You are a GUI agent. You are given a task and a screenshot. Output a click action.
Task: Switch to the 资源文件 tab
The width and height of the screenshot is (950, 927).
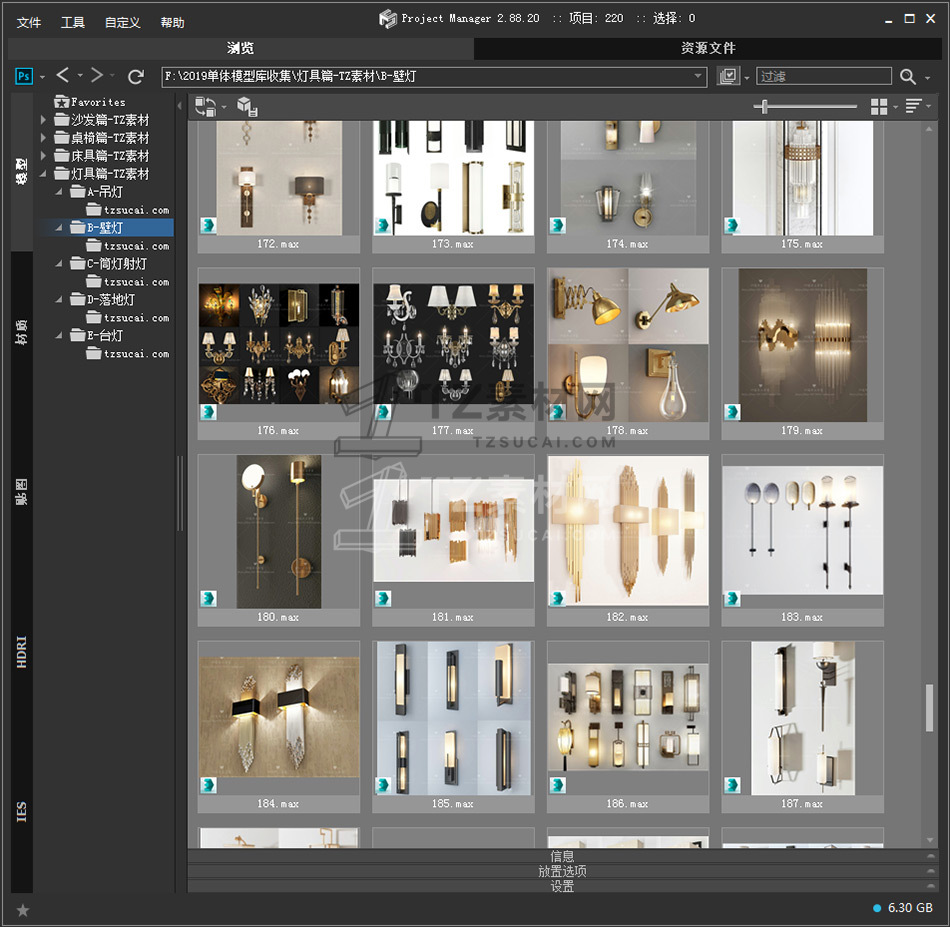tap(708, 48)
